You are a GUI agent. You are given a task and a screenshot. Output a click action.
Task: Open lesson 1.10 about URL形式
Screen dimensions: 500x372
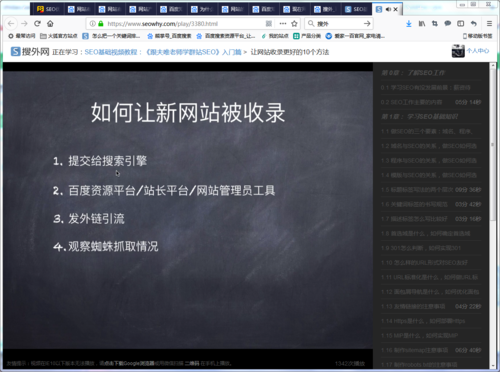[431, 263]
